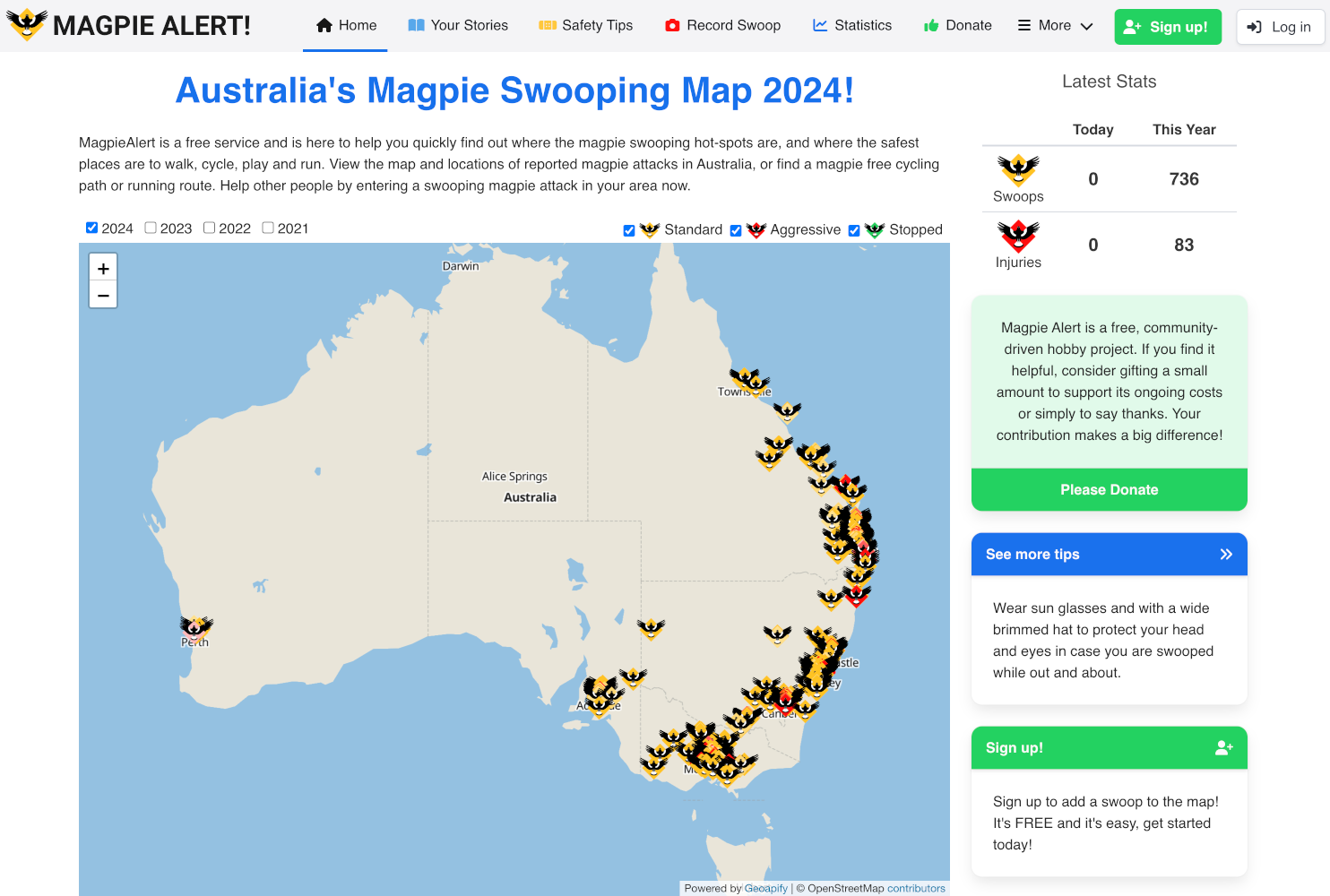Click the Your Stories book icon
Screen dimensions: 1330x896
[416, 25]
